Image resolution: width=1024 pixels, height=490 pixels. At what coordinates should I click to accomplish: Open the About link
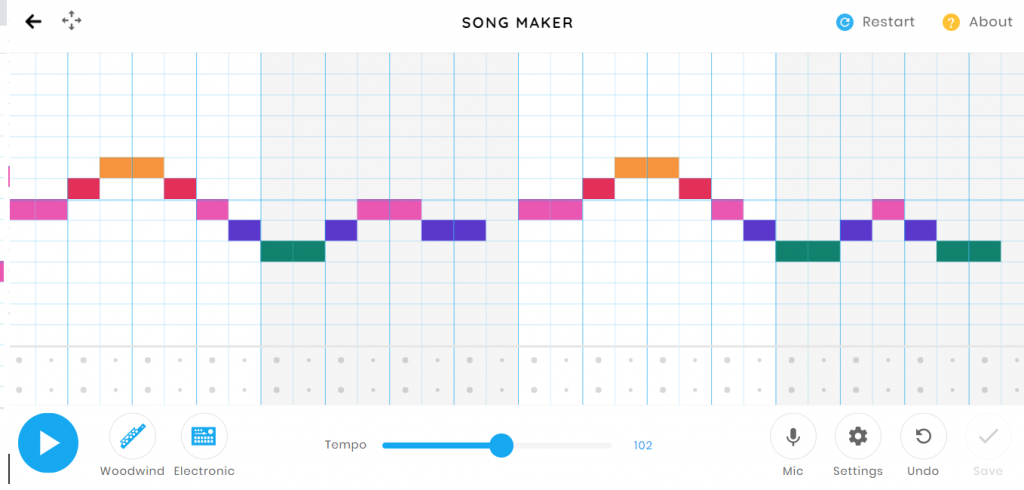[x=978, y=22]
